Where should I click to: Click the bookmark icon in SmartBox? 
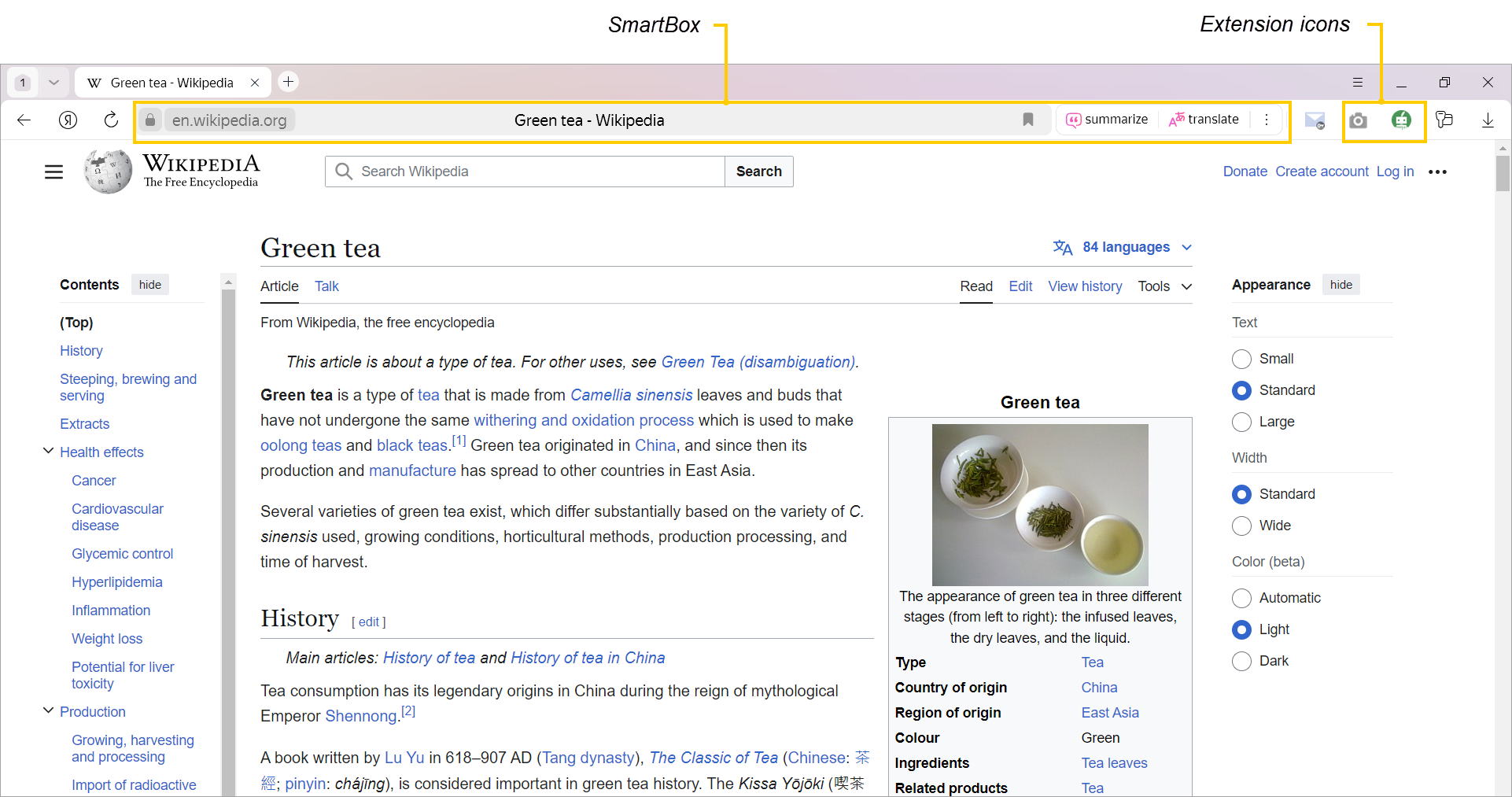1027,120
